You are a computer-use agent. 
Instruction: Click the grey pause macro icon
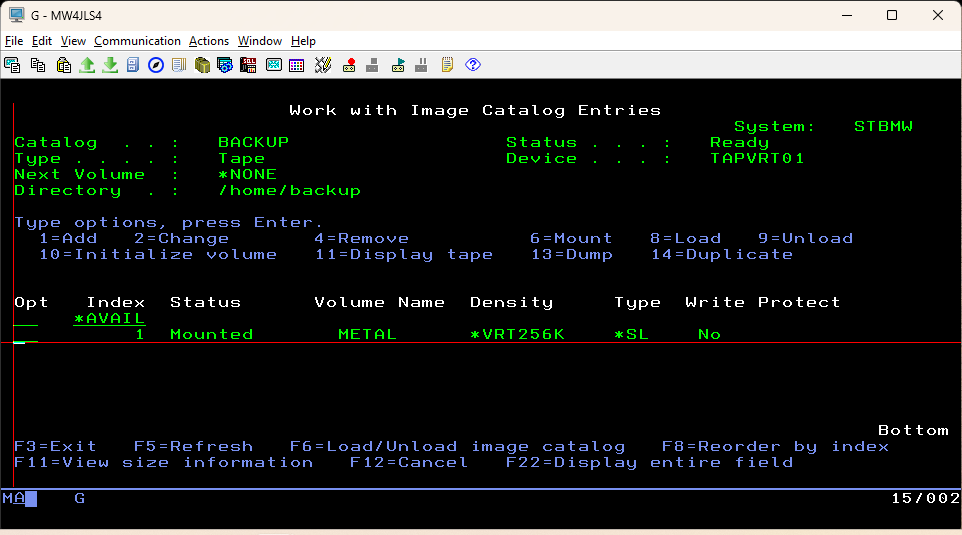click(x=421, y=65)
